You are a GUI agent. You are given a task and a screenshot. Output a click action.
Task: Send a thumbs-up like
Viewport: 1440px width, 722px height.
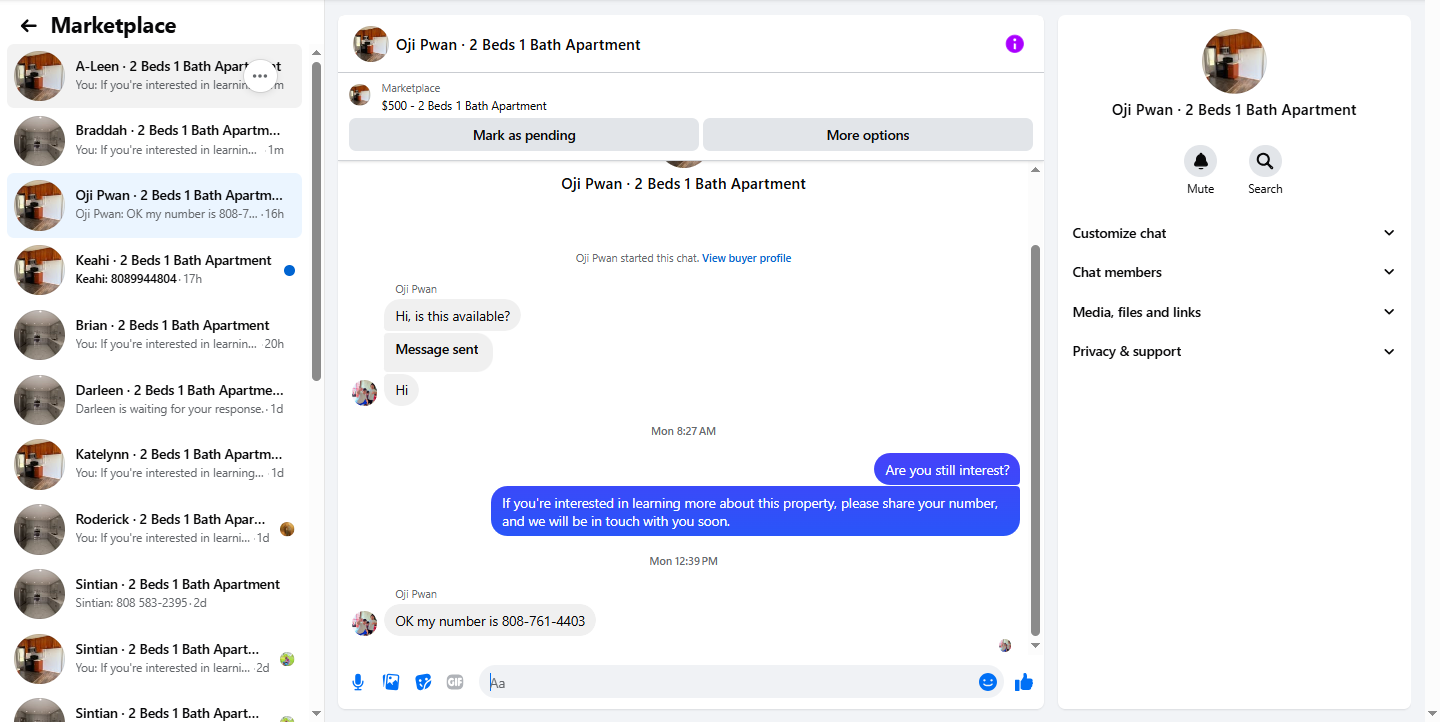click(x=1023, y=682)
